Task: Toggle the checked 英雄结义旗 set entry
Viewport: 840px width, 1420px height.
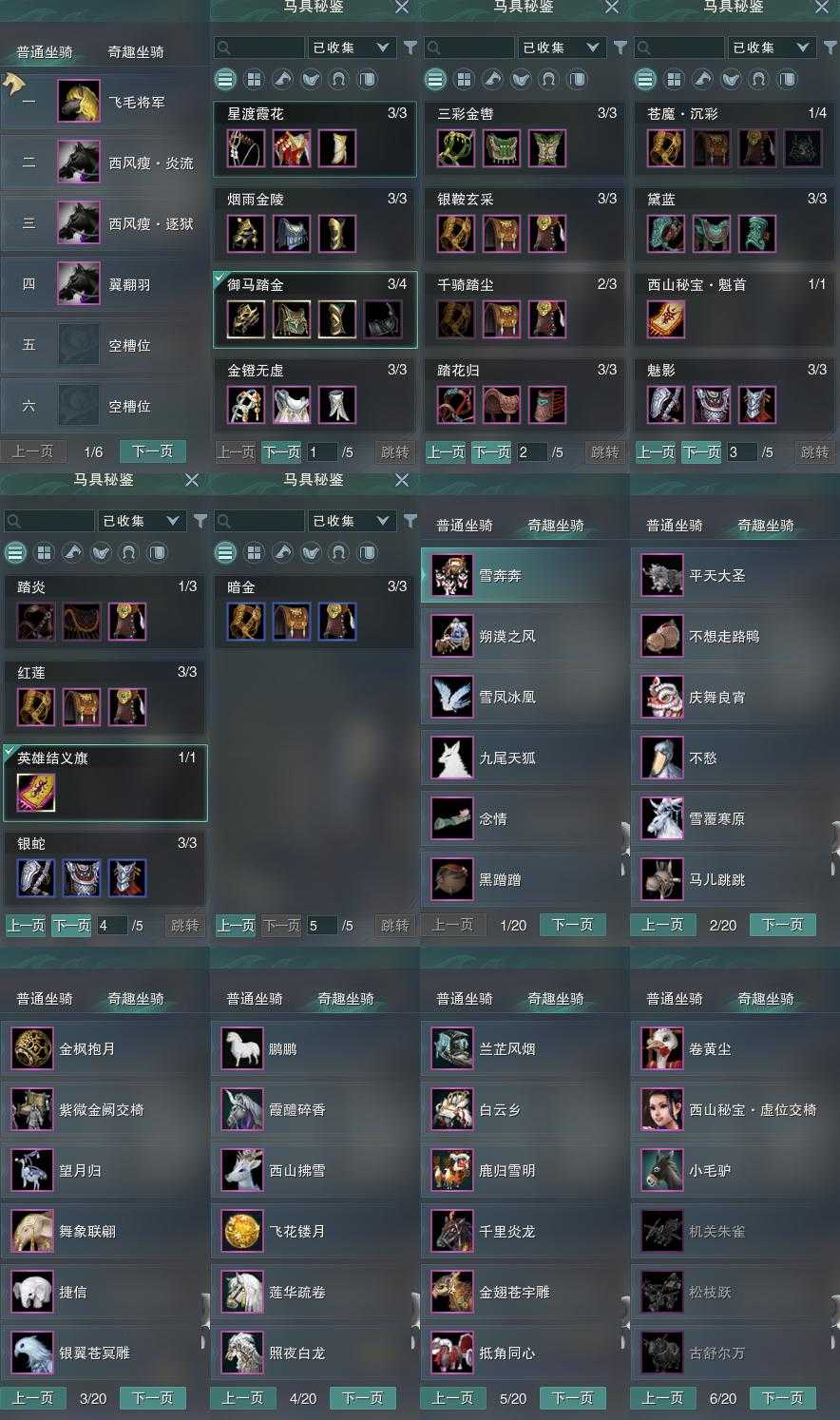Action: click(105, 783)
